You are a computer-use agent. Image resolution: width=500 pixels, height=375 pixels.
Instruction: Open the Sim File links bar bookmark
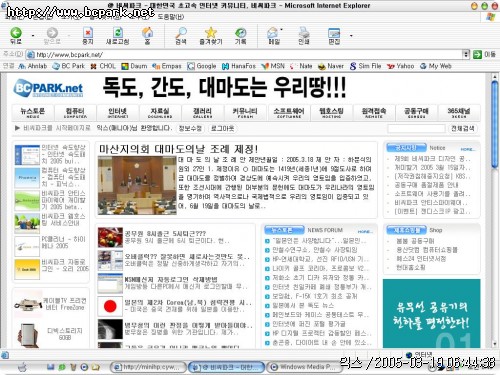pyautogui.click(x=365, y=66)
